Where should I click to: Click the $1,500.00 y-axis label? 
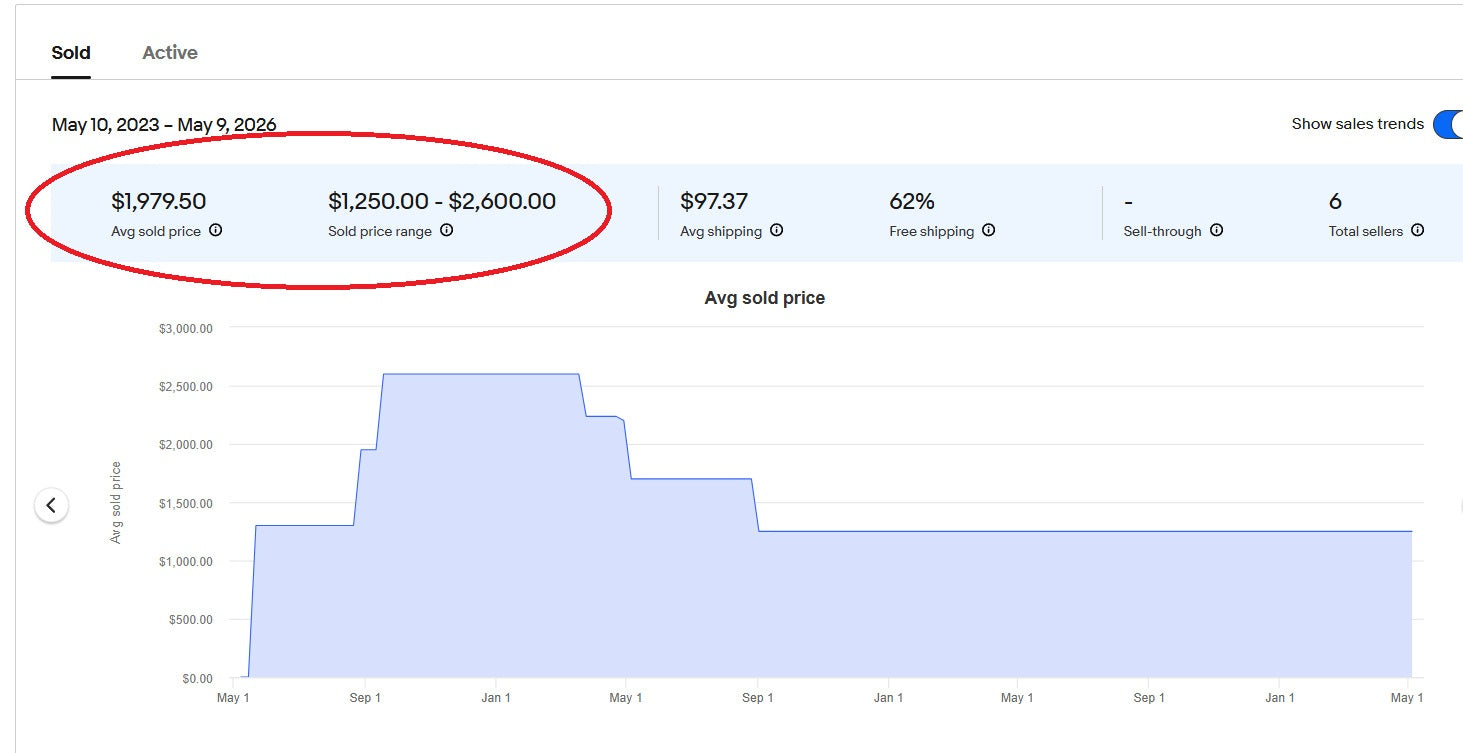click(x=186, y=503)
